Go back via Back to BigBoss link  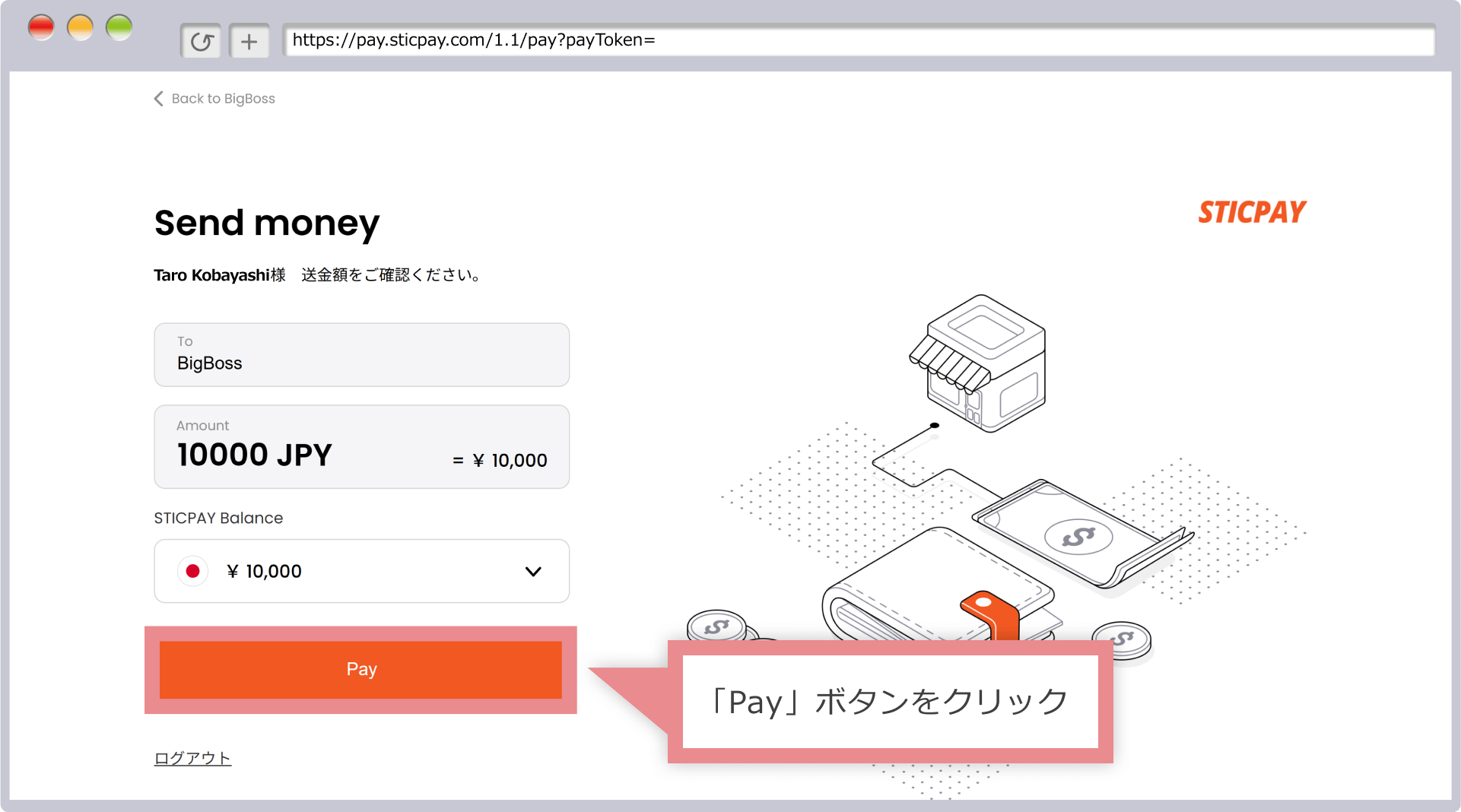[222, 99]
